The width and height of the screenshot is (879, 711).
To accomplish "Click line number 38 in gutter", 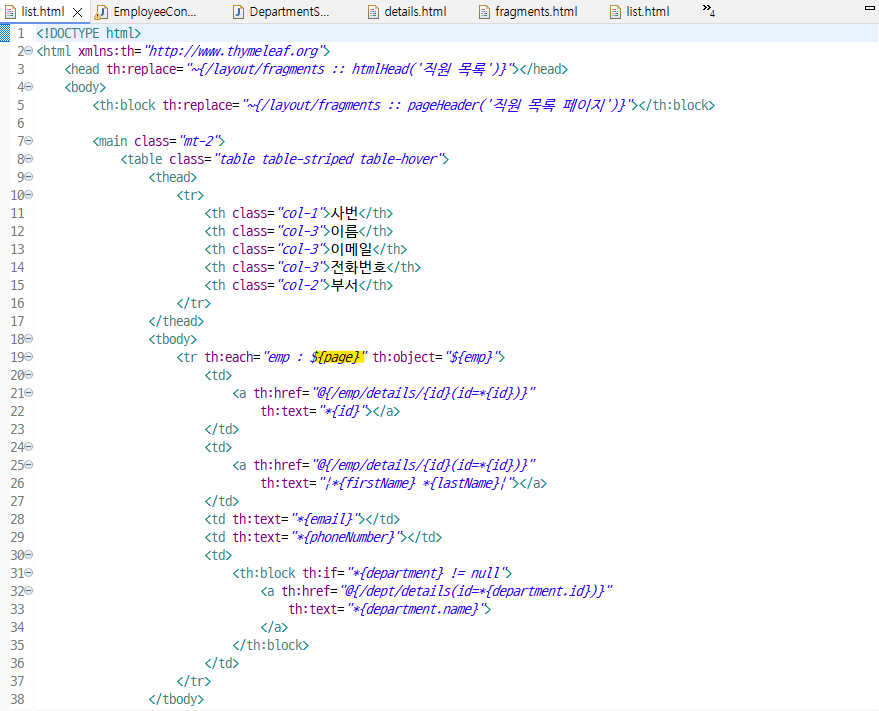I will coord(17,699).
